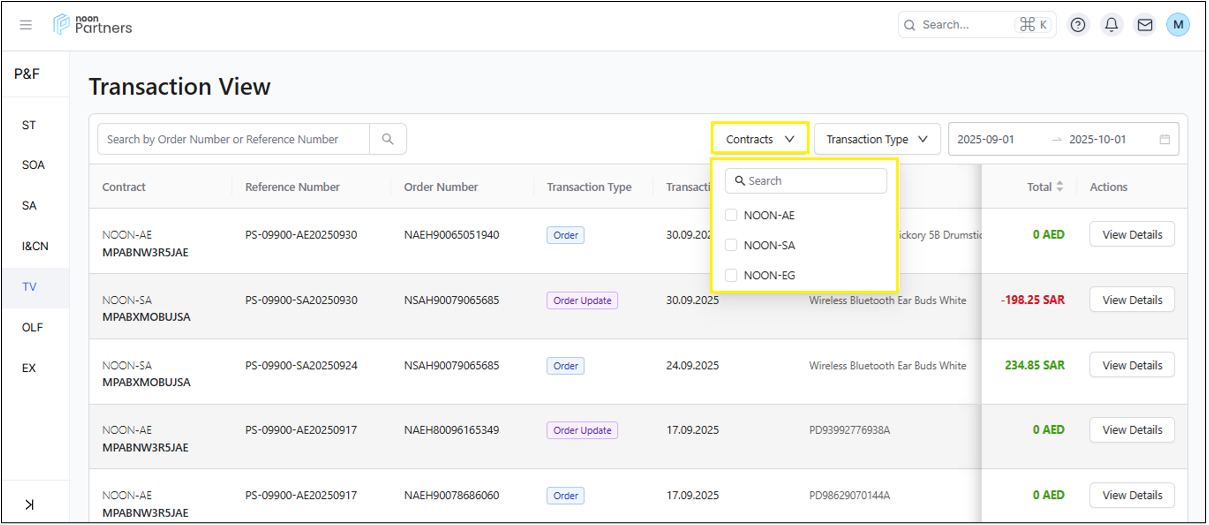Click the noon Partners logo
Screen dimensions: 1209x525
coord(93,25)
